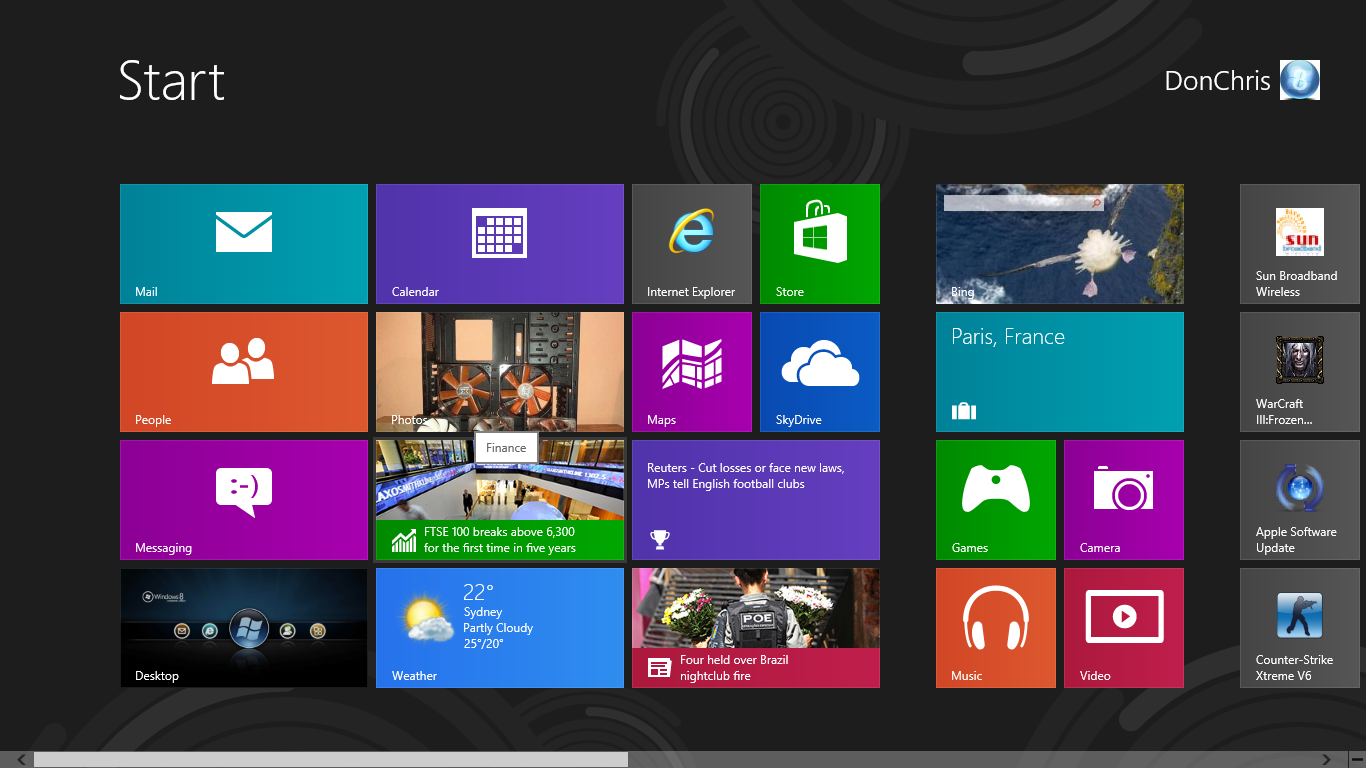Click the DonChris account picture

click(x=1300, y=80)
